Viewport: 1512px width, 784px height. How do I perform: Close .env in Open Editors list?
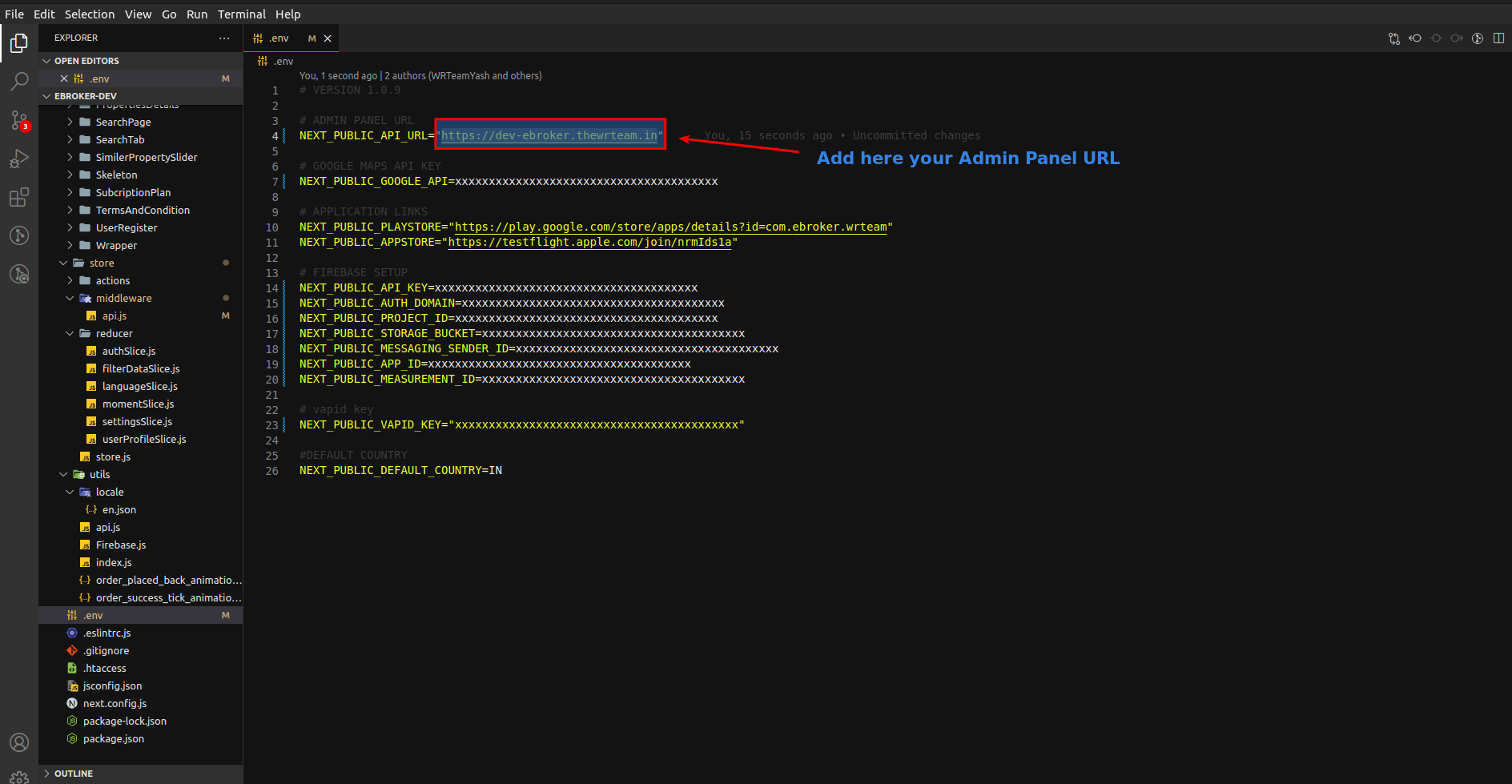[x=64, y=78]
